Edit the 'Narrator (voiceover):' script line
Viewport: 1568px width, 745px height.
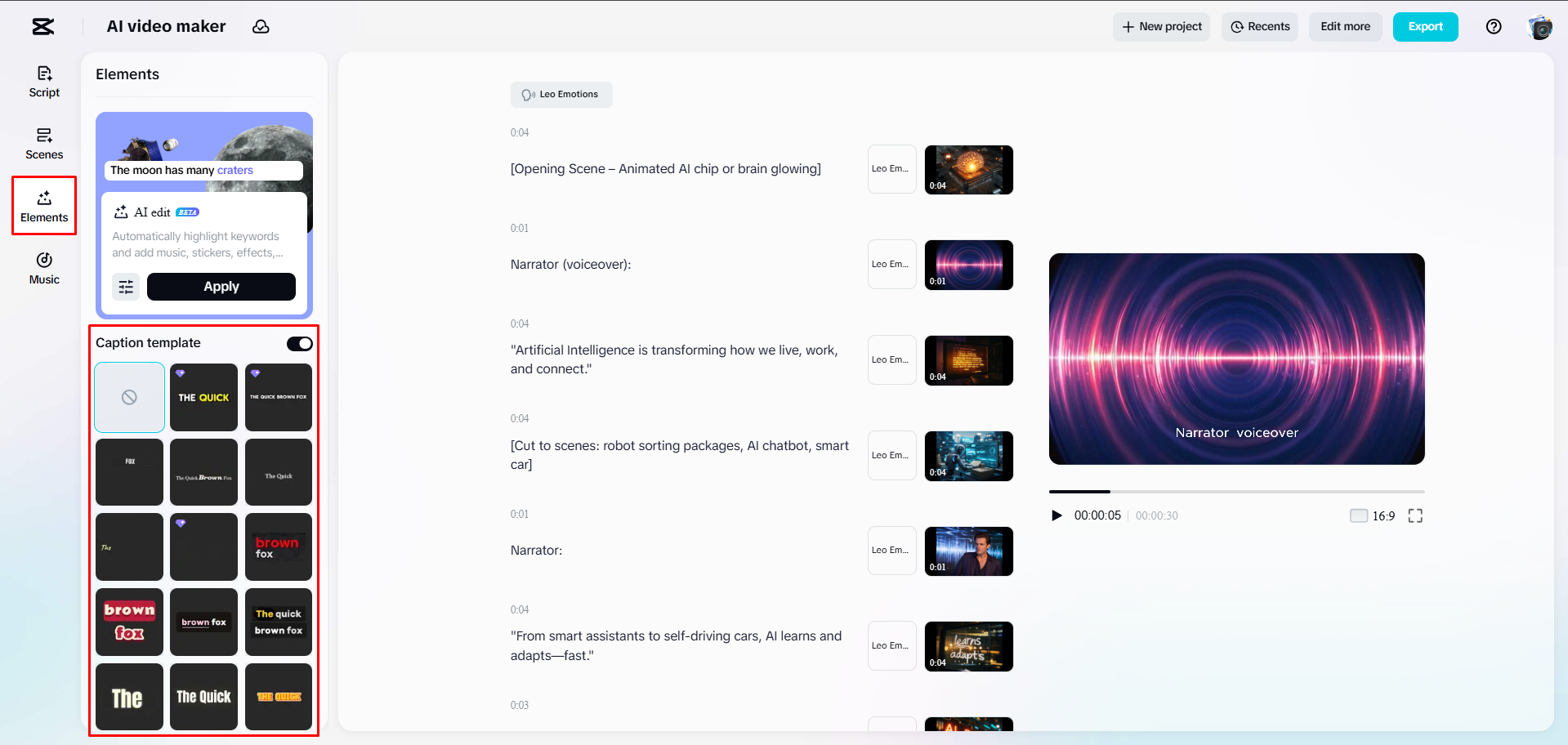pyautogui.click(x=571, y=265)
